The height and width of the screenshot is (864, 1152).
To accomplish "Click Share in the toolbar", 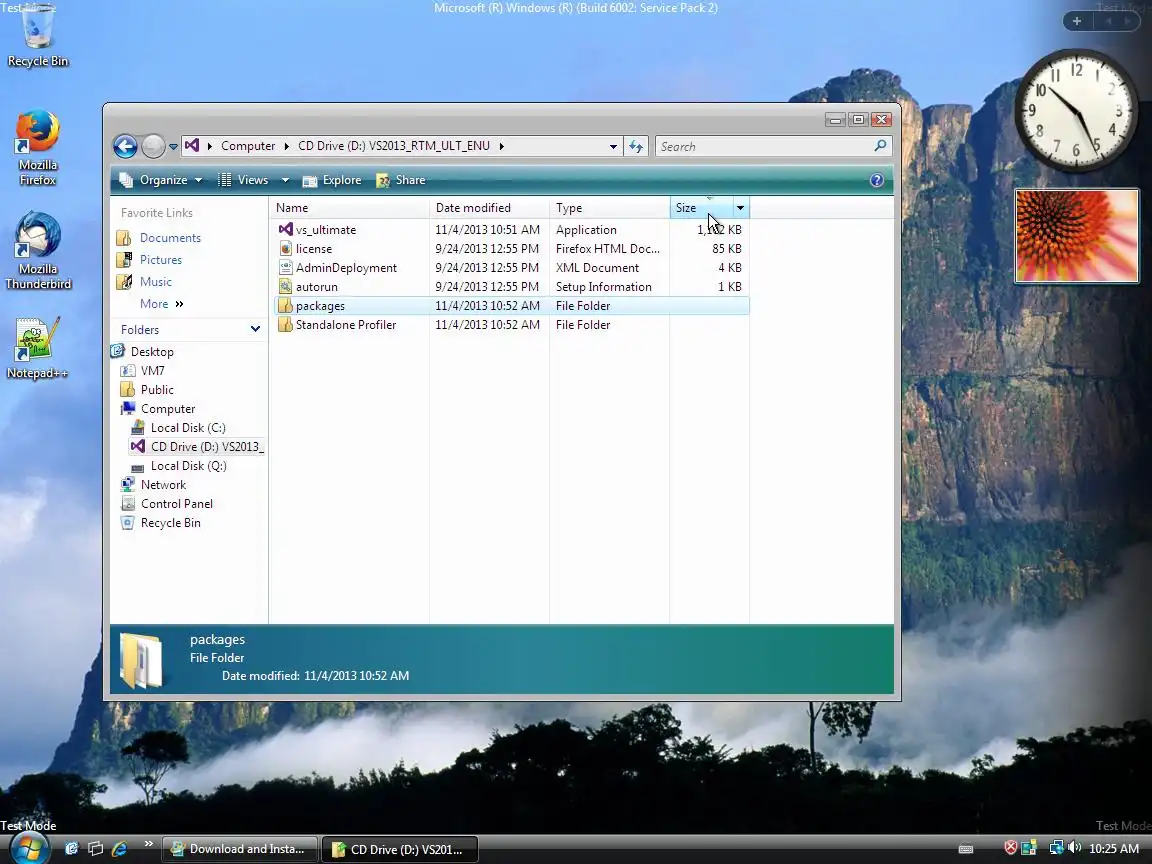I will coord(401,180).
